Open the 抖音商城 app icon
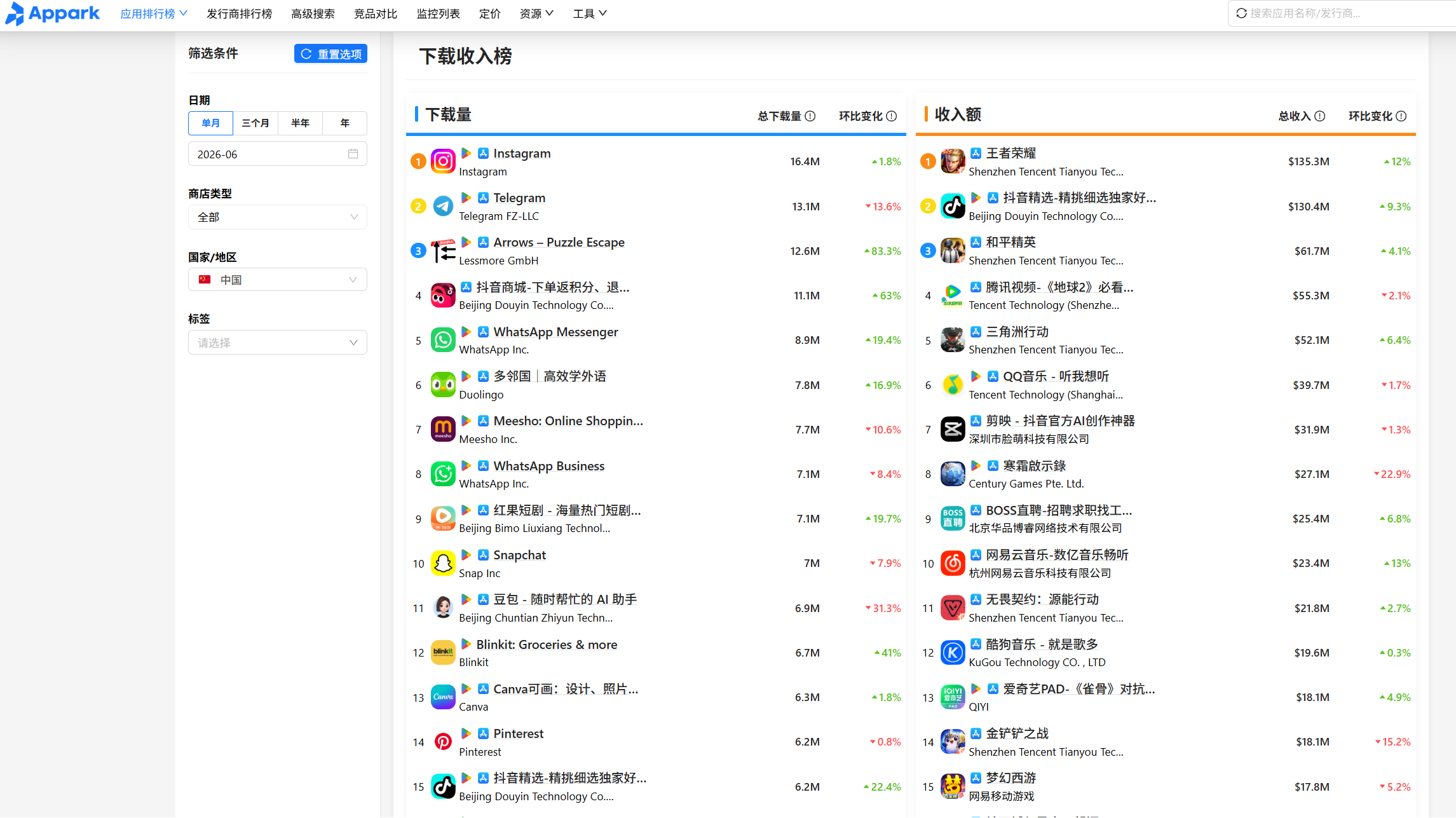Viewport: 1456px width, 818px height. 443,296
